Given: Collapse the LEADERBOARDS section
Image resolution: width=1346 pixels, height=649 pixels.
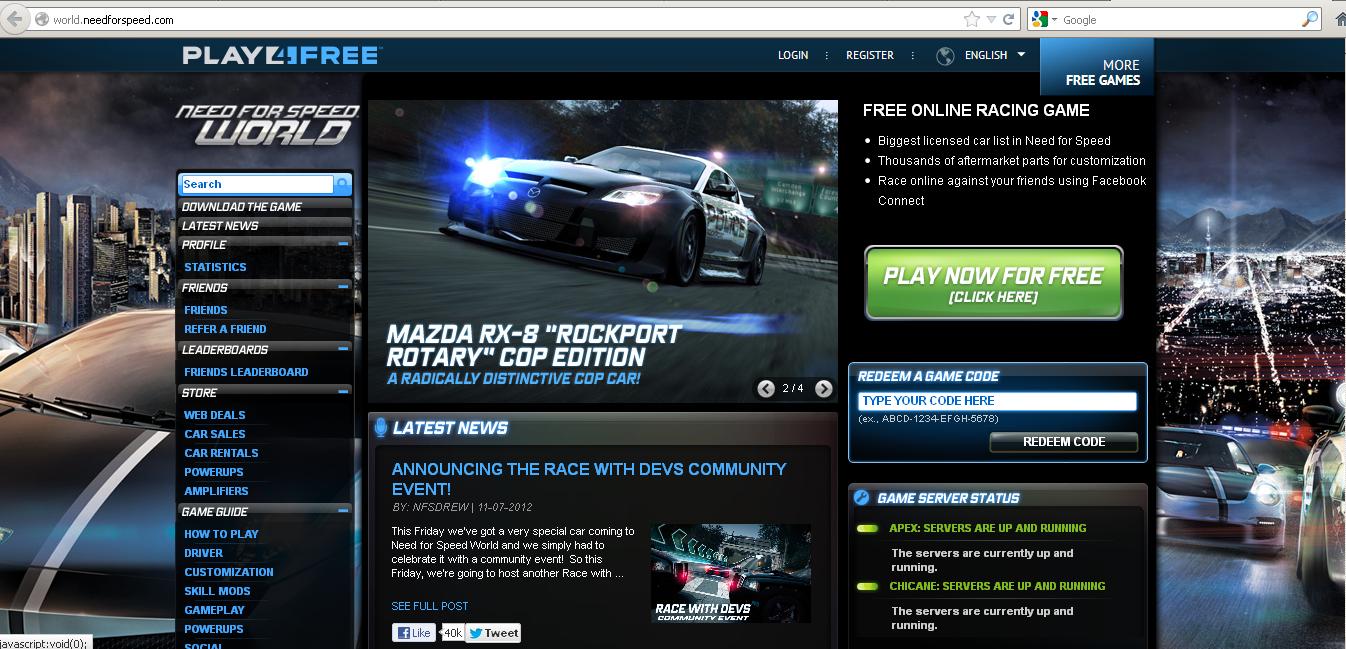Looking at the screenshot, I should (x=343, y=349).
